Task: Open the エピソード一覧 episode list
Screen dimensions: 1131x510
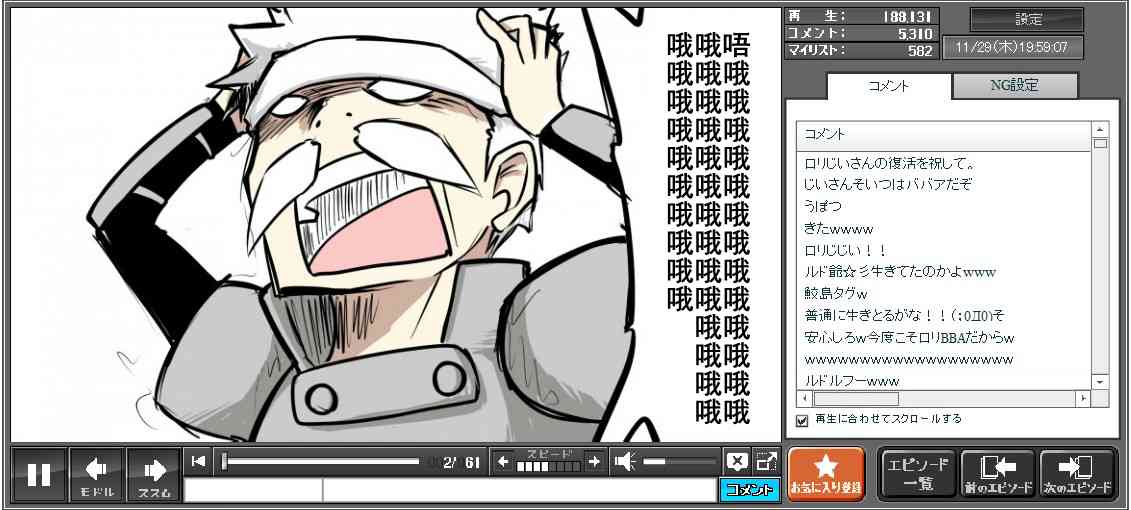Action: coord(918,474)
